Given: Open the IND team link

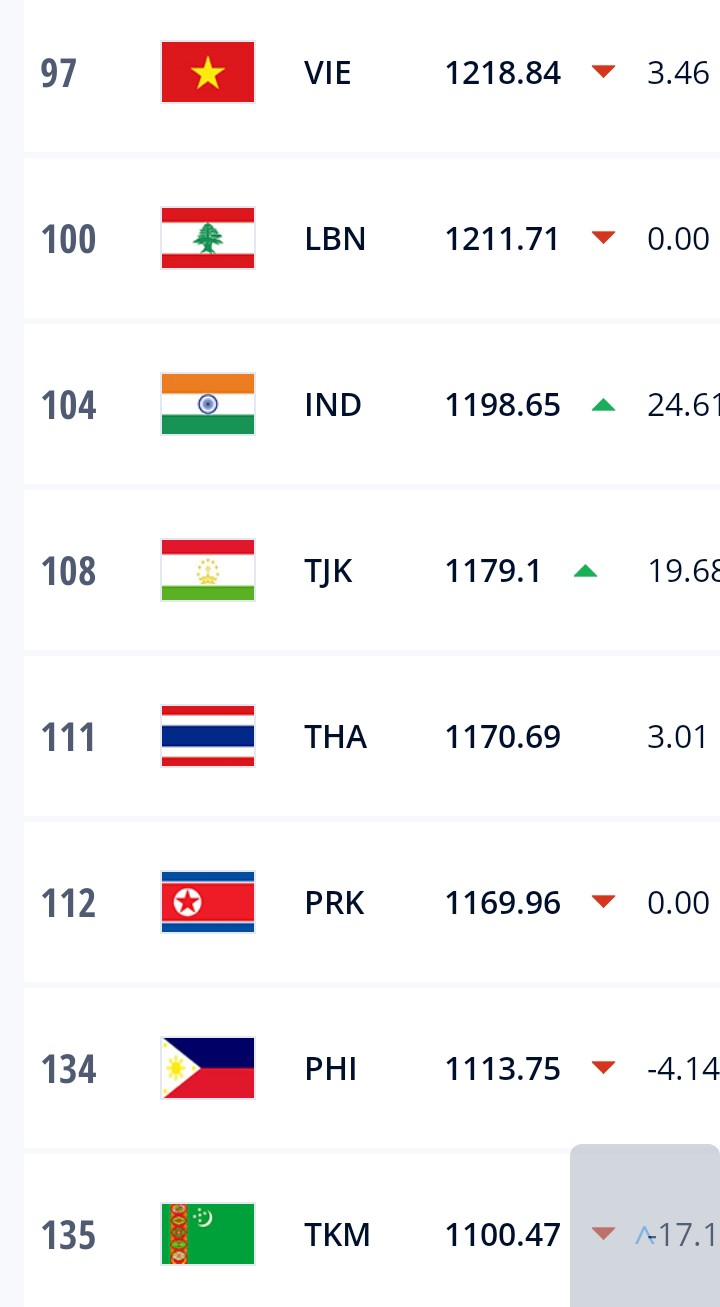Looking at the screenshot, I should pyautogui.click(x=333, y=405).
